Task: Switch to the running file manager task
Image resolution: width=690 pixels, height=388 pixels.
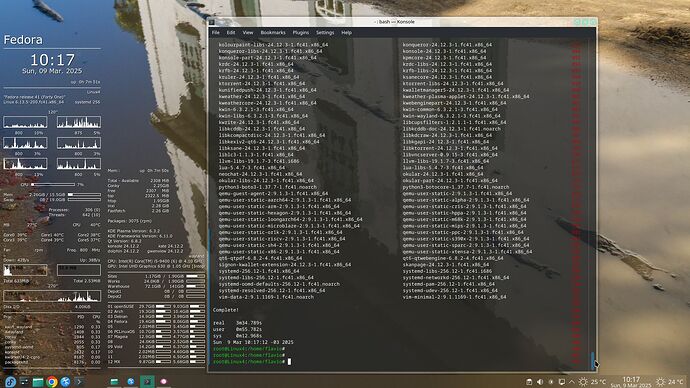Action: click(x=114, y=382)
